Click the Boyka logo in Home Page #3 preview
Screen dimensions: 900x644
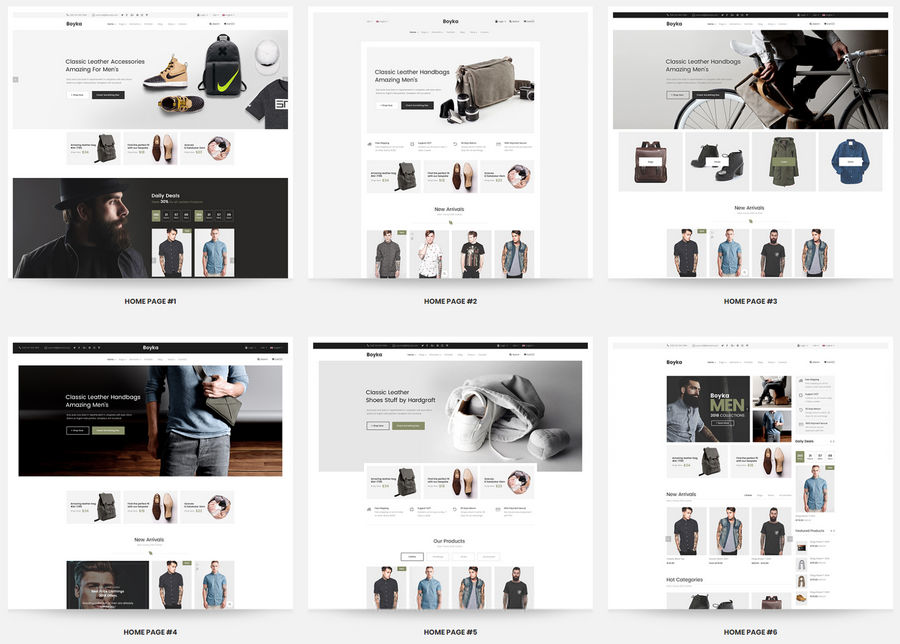pyautogui.click(x=674, y=24)
